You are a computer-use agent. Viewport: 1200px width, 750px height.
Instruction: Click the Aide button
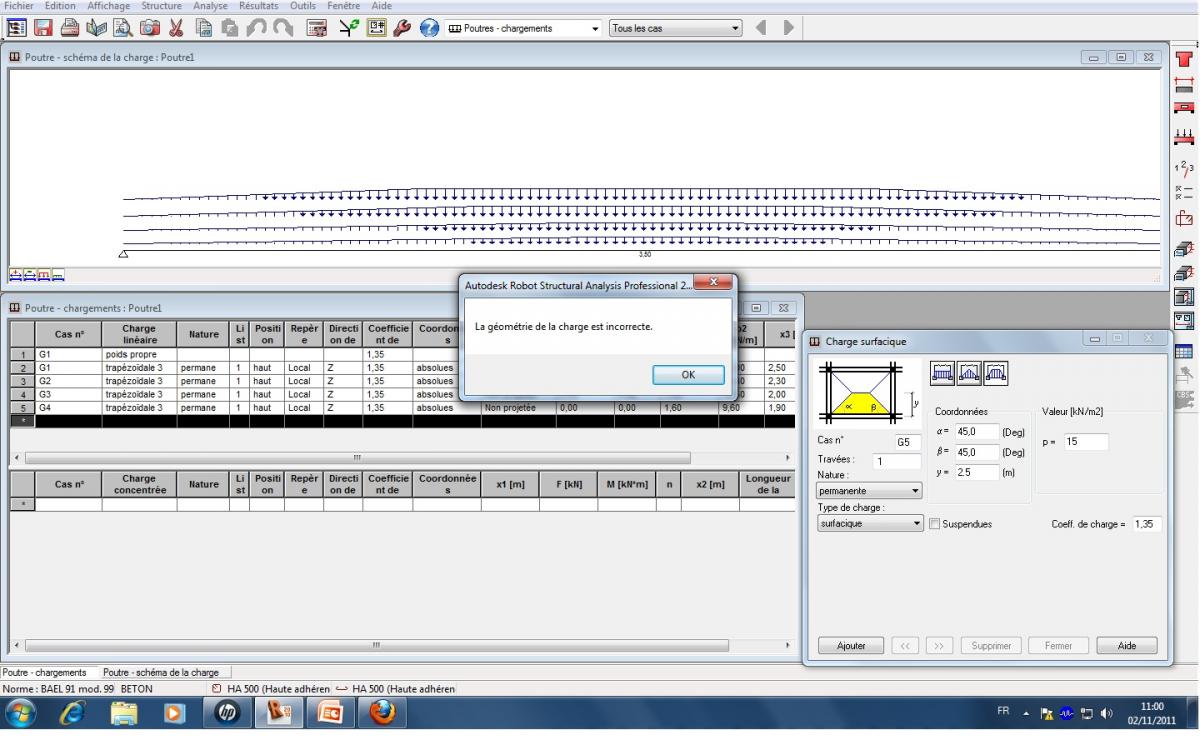[x=1127, y=646]
